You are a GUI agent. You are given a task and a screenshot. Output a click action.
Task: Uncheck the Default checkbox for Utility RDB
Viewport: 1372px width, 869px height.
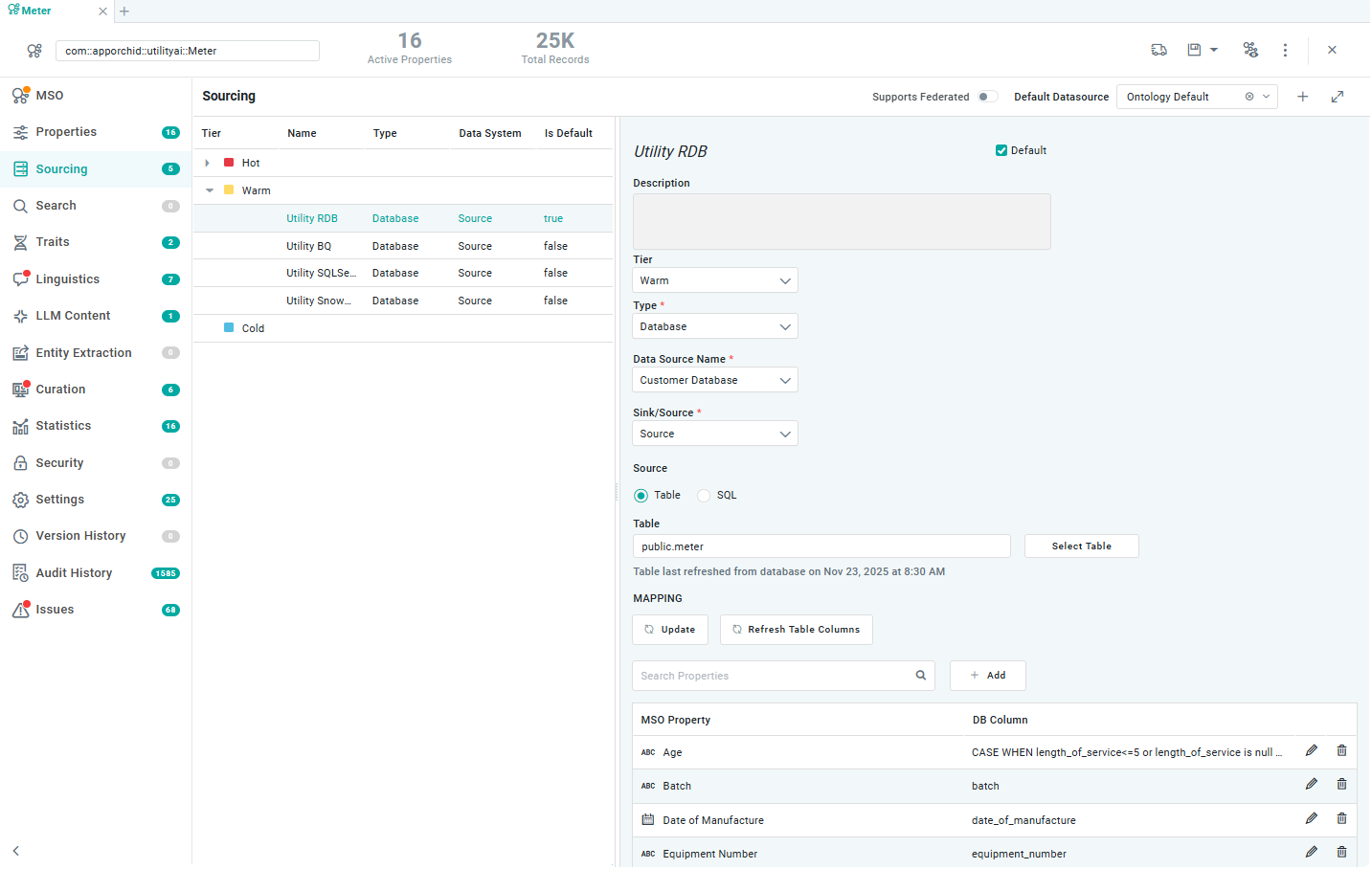1001,150
